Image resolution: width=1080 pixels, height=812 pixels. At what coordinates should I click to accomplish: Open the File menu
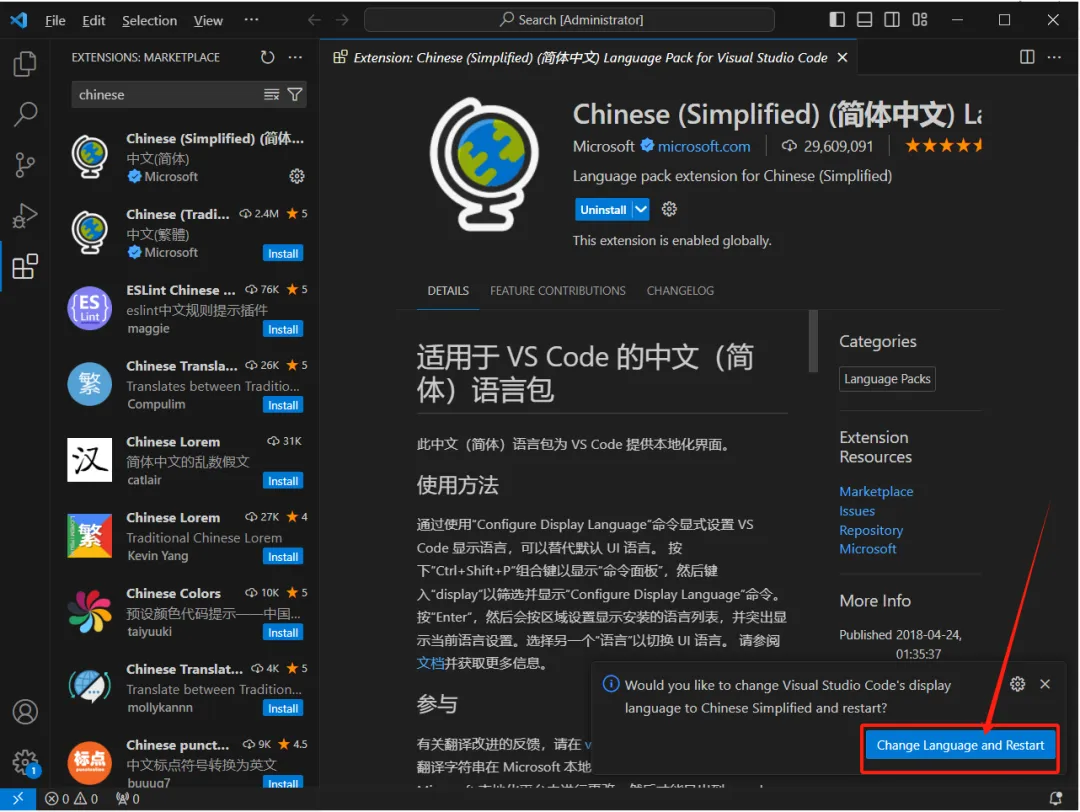point(55,21)
